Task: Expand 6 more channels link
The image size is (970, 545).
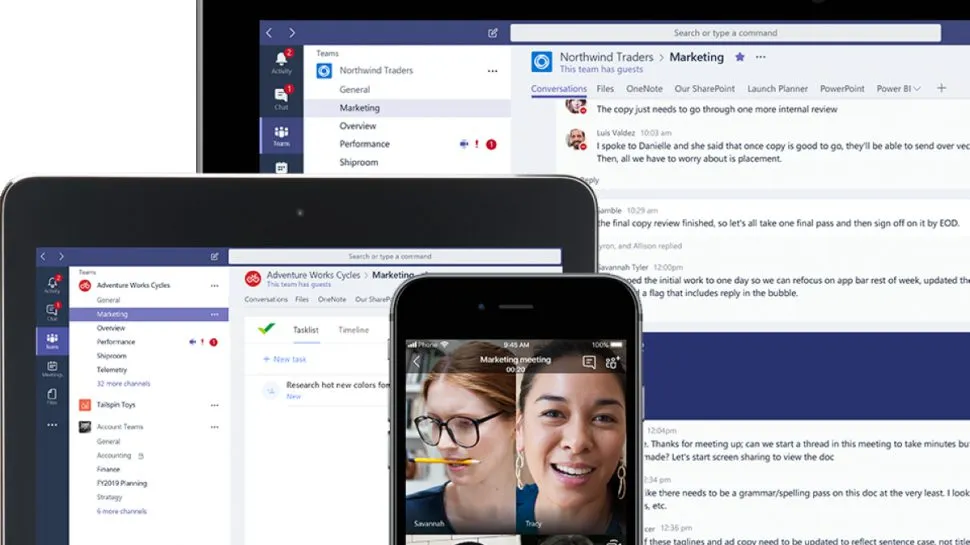Action: click(x=121, y=511)
